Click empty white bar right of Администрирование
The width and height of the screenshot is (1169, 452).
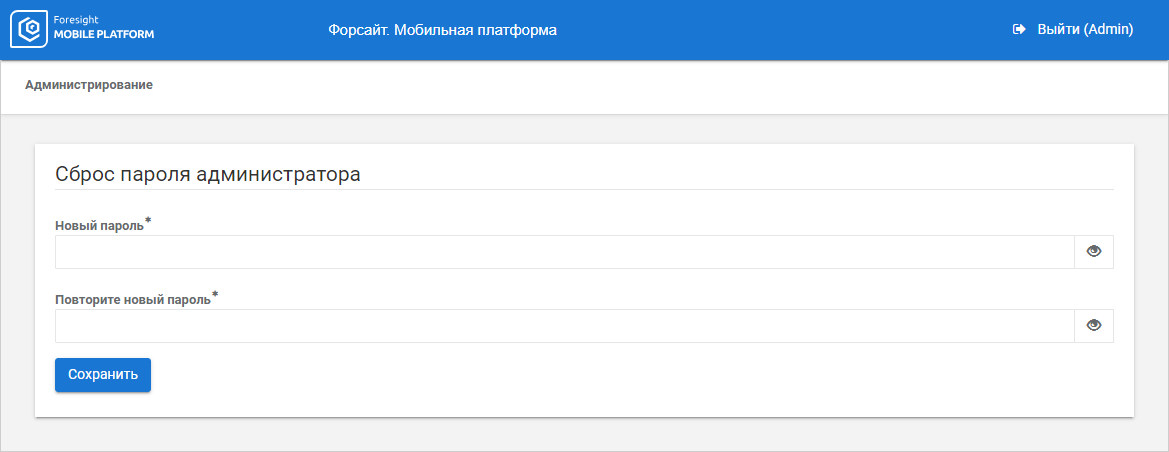coord(650,86)
